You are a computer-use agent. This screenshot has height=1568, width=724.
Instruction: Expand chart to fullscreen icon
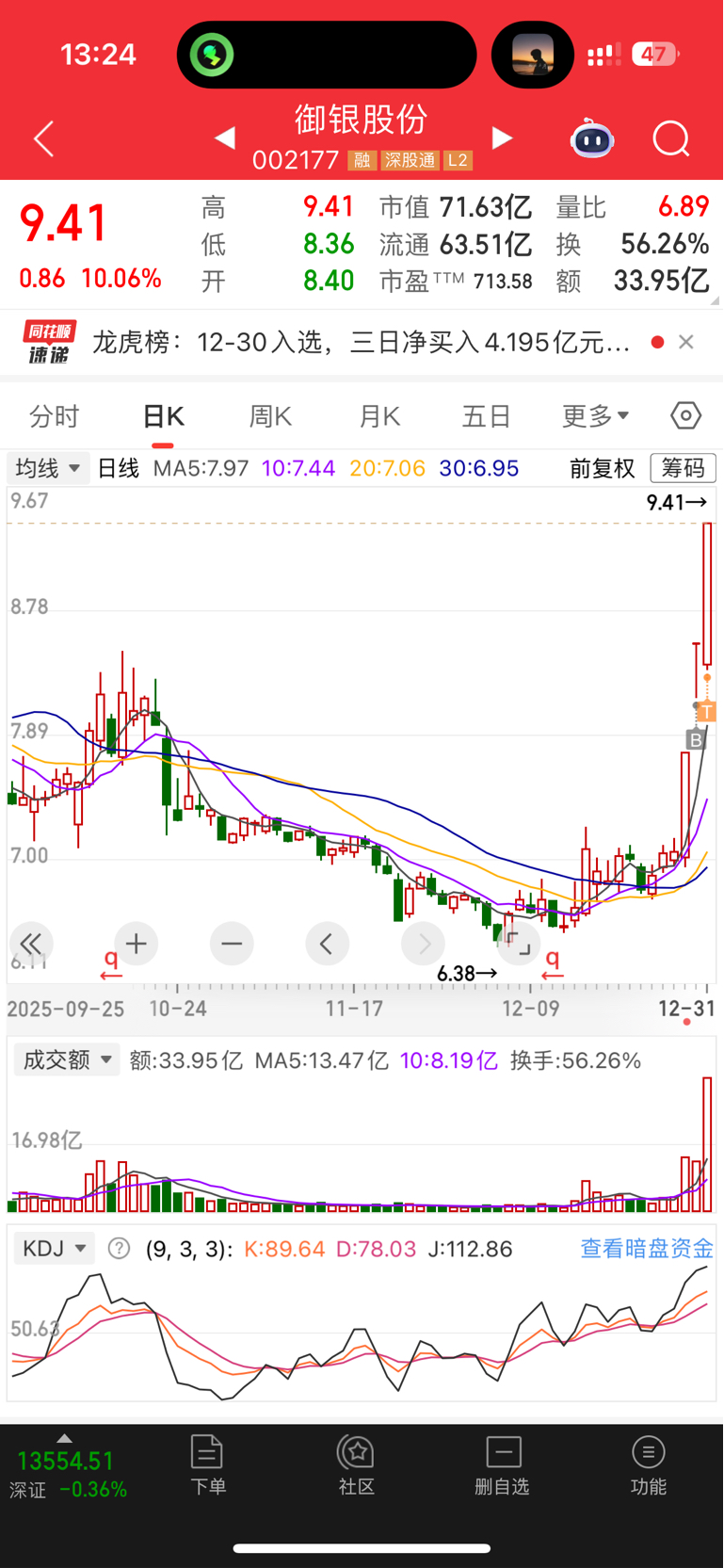[519, 944]
